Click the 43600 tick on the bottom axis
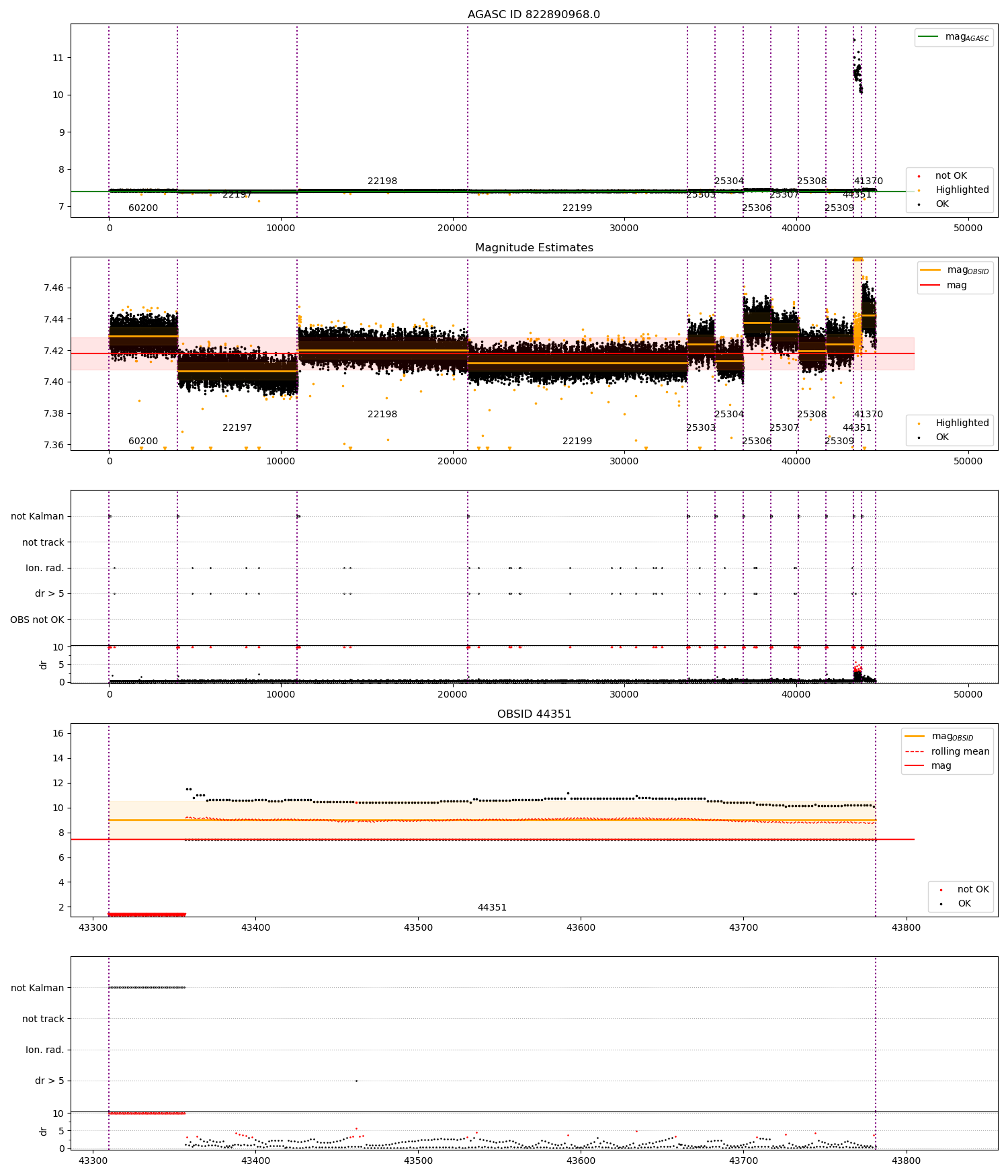 pyautogui.click(x=581, y=1161)
